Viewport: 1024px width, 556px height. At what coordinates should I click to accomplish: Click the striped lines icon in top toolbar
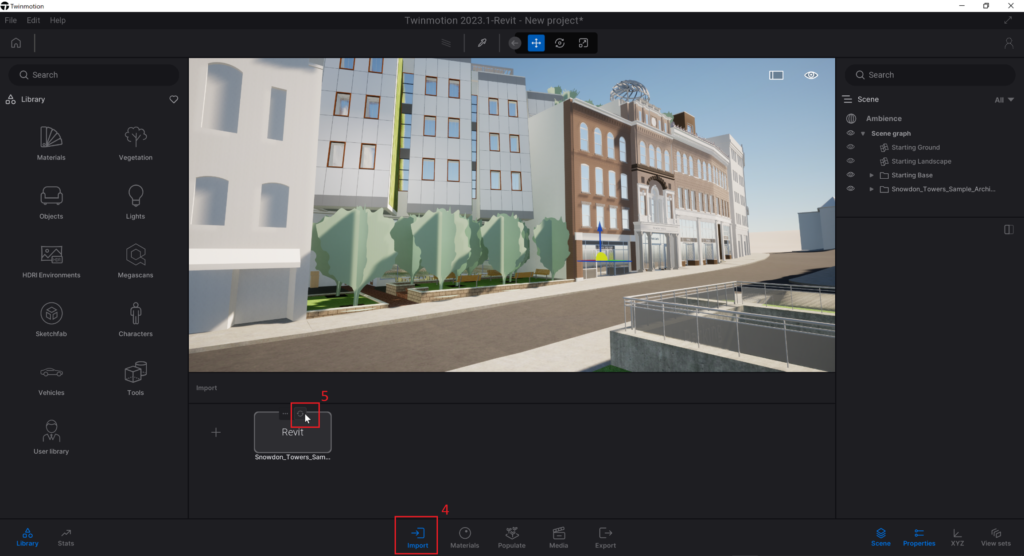[446, 43]
